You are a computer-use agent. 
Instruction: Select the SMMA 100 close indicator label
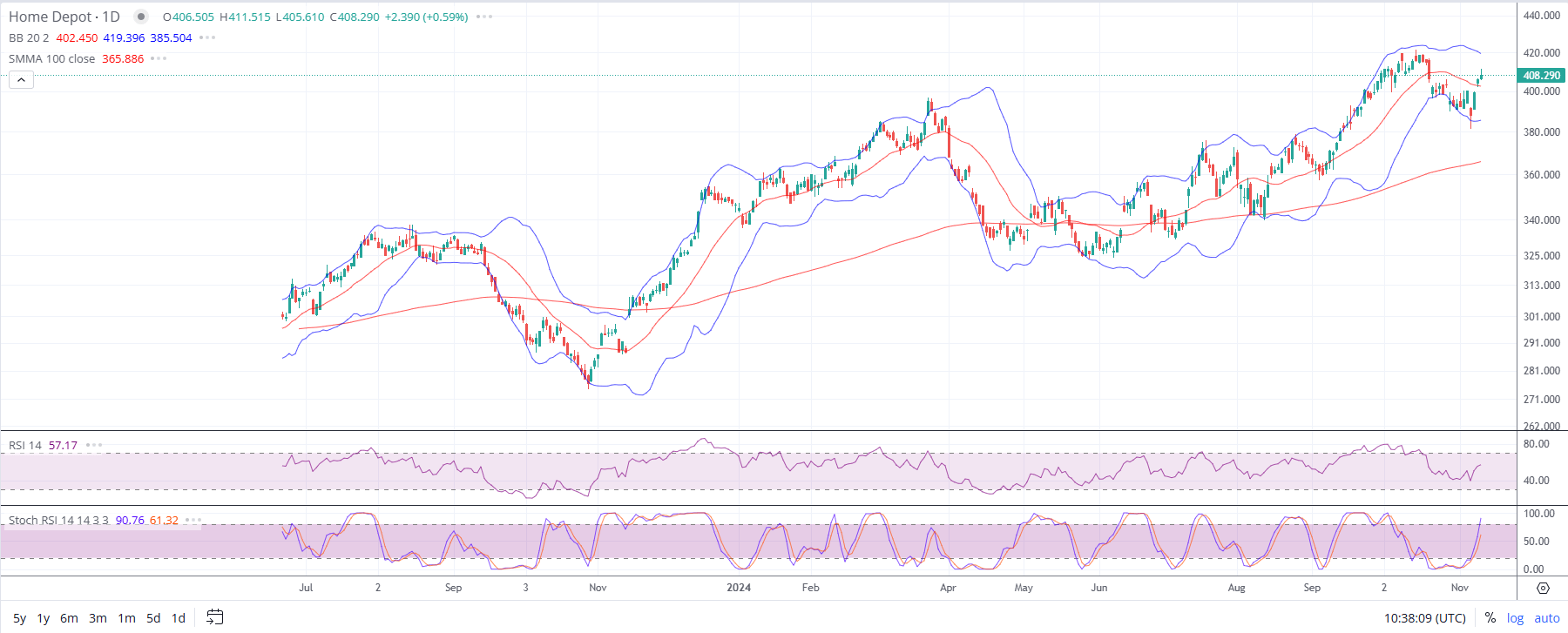(52, 58)
